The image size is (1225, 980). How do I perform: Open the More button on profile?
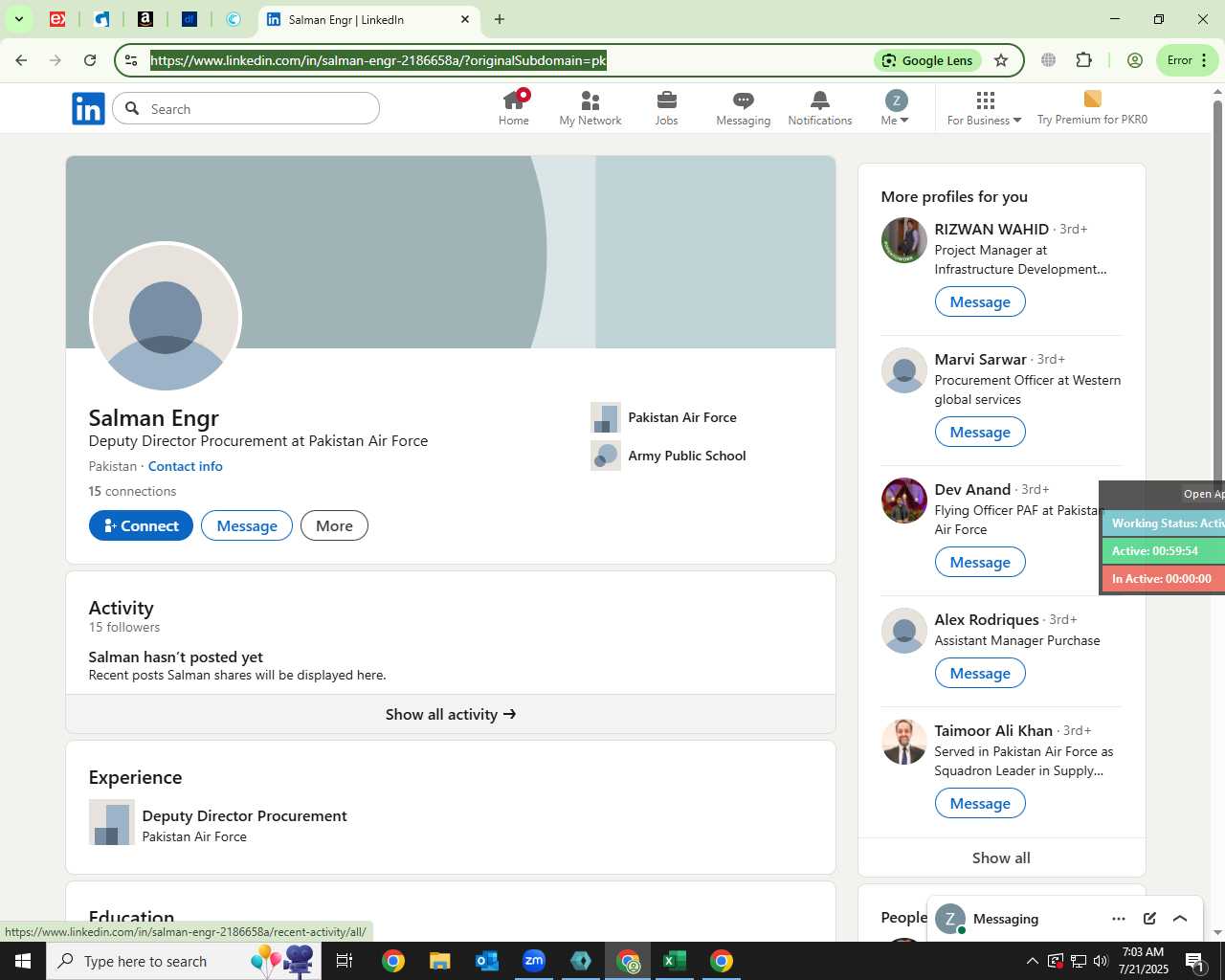(x=334, y=525)
